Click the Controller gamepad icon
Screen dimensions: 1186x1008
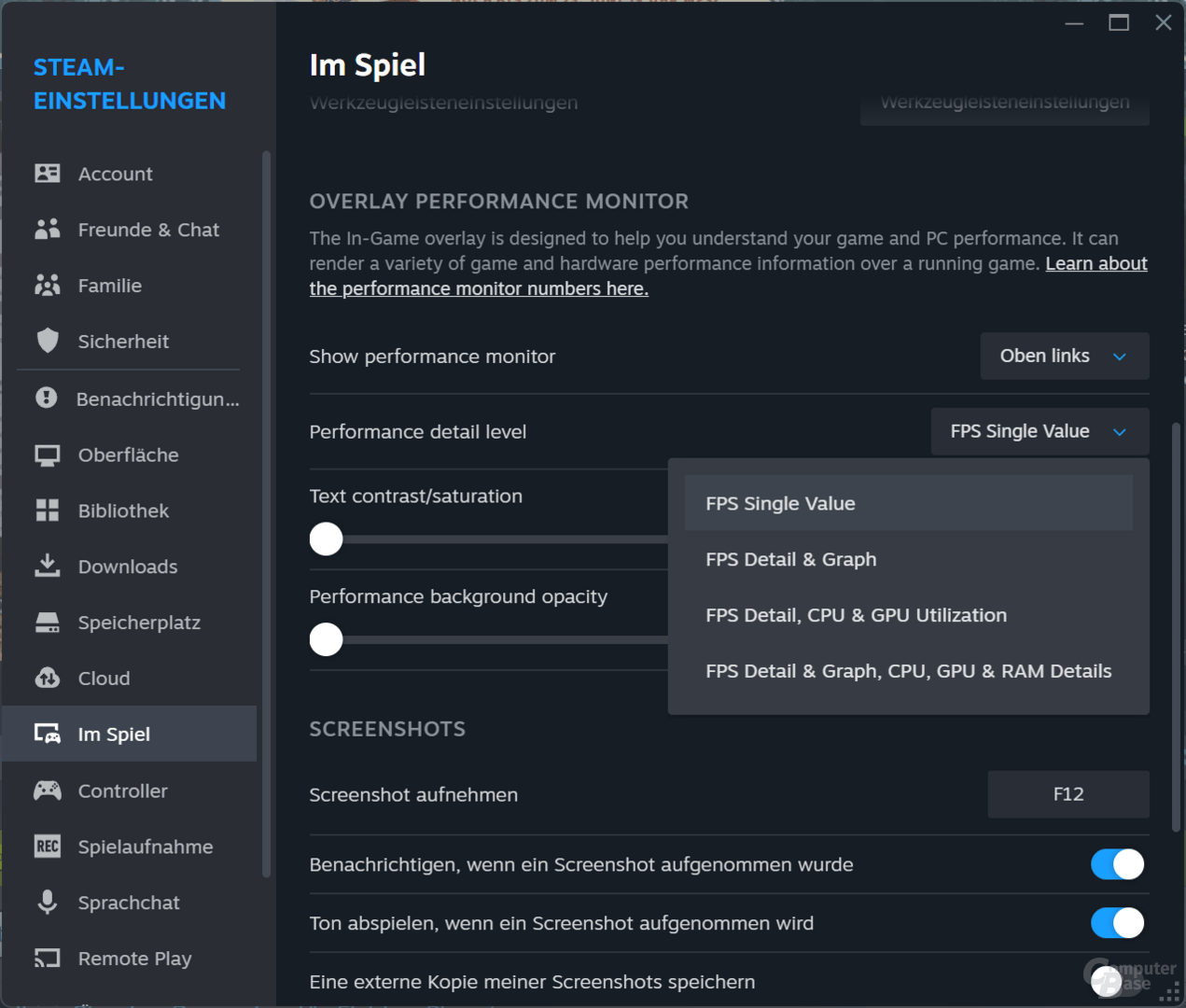click(x=48, y=791)
